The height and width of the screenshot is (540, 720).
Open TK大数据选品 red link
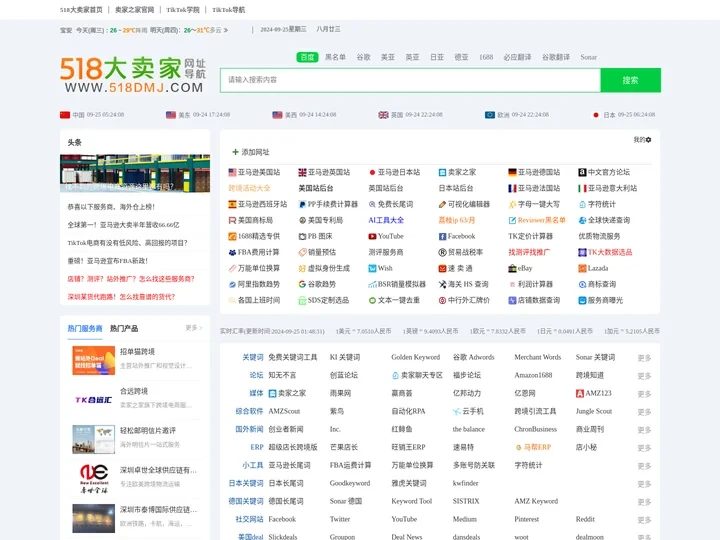point(605,252)
